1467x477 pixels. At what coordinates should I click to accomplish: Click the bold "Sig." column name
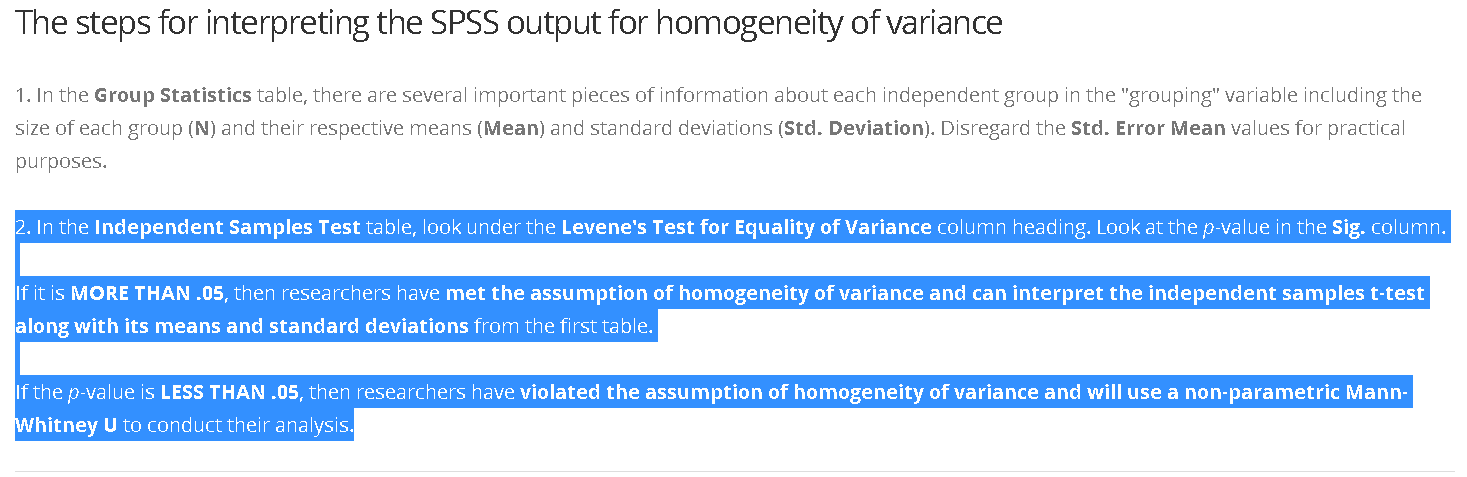pyautogui.click(x=1348, y=228)
